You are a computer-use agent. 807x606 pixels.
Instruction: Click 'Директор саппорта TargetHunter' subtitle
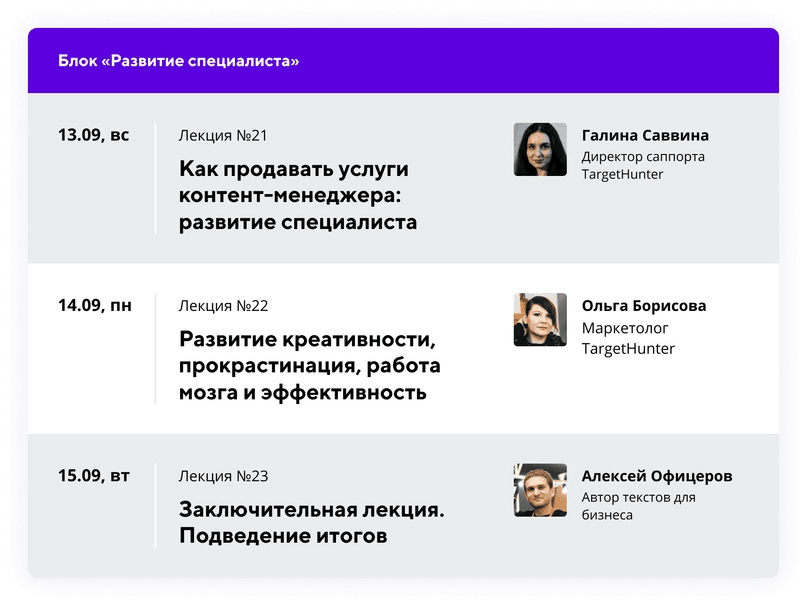pos(643,165)
